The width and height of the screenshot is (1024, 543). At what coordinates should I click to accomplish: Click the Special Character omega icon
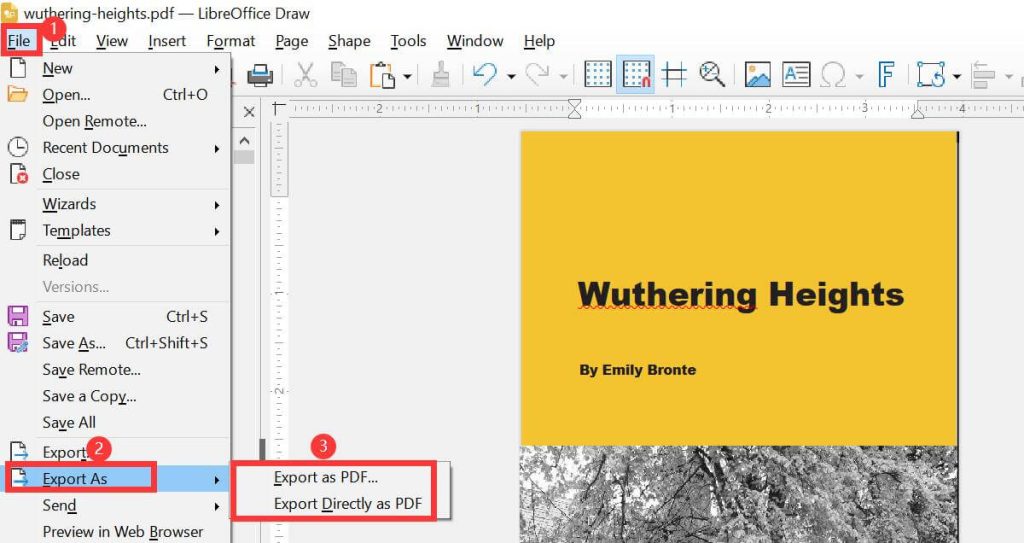[833, 75]
